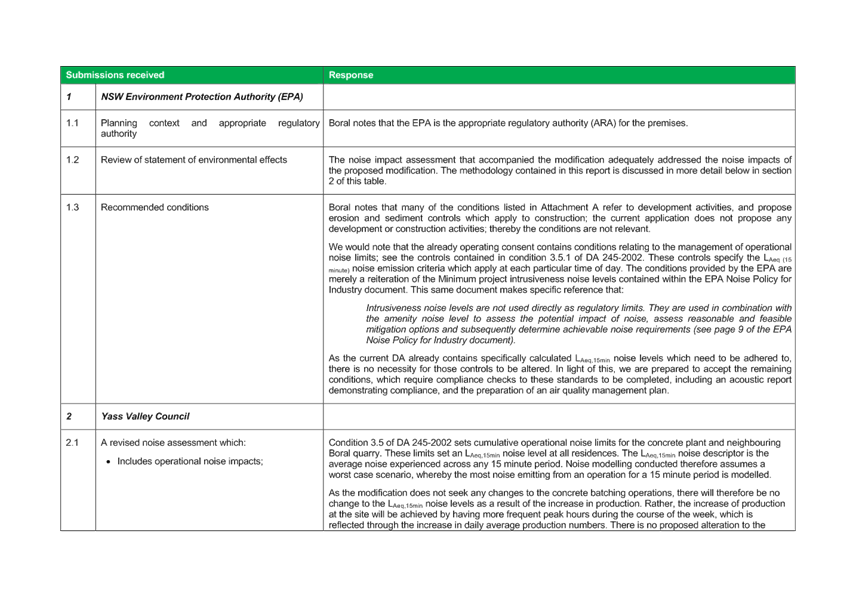Click the response about EPA being the ARA
Image resolution: width=856 pixels, height=599 pixels.
[x=508, y=123]
